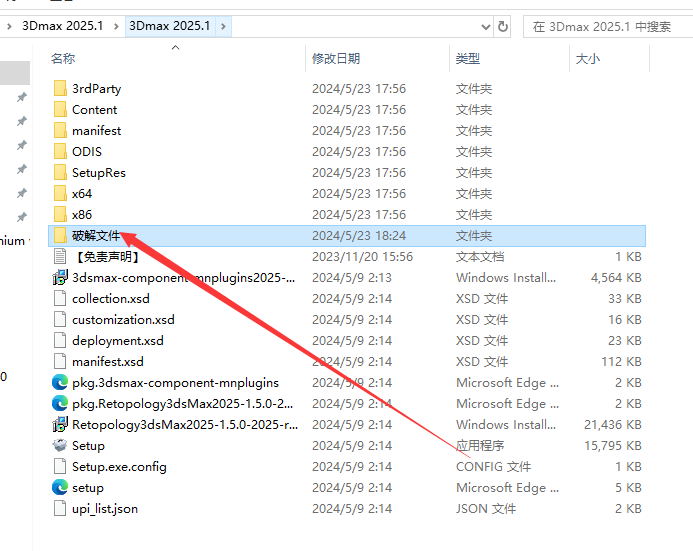Viewport: 693px width, 551px height.
Task: Click the manifest folder icon
Action: [60, 130]
